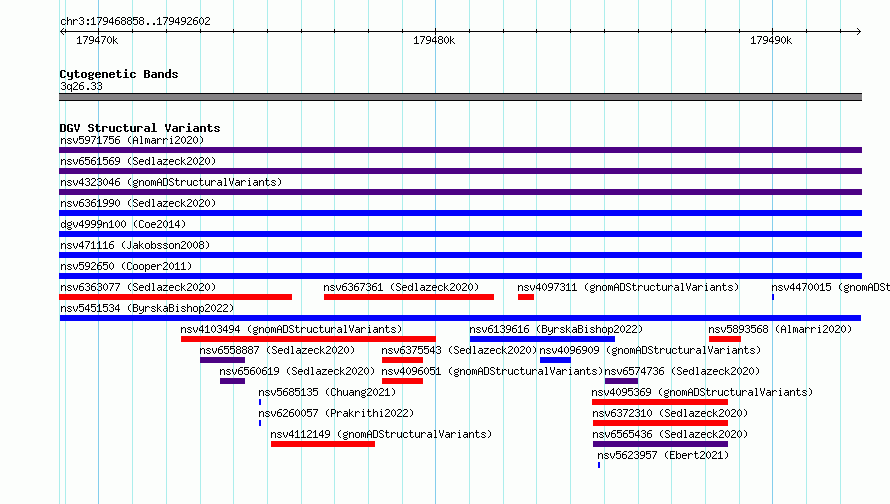Click the left arrow on the ruler

(x=63, y=31)
